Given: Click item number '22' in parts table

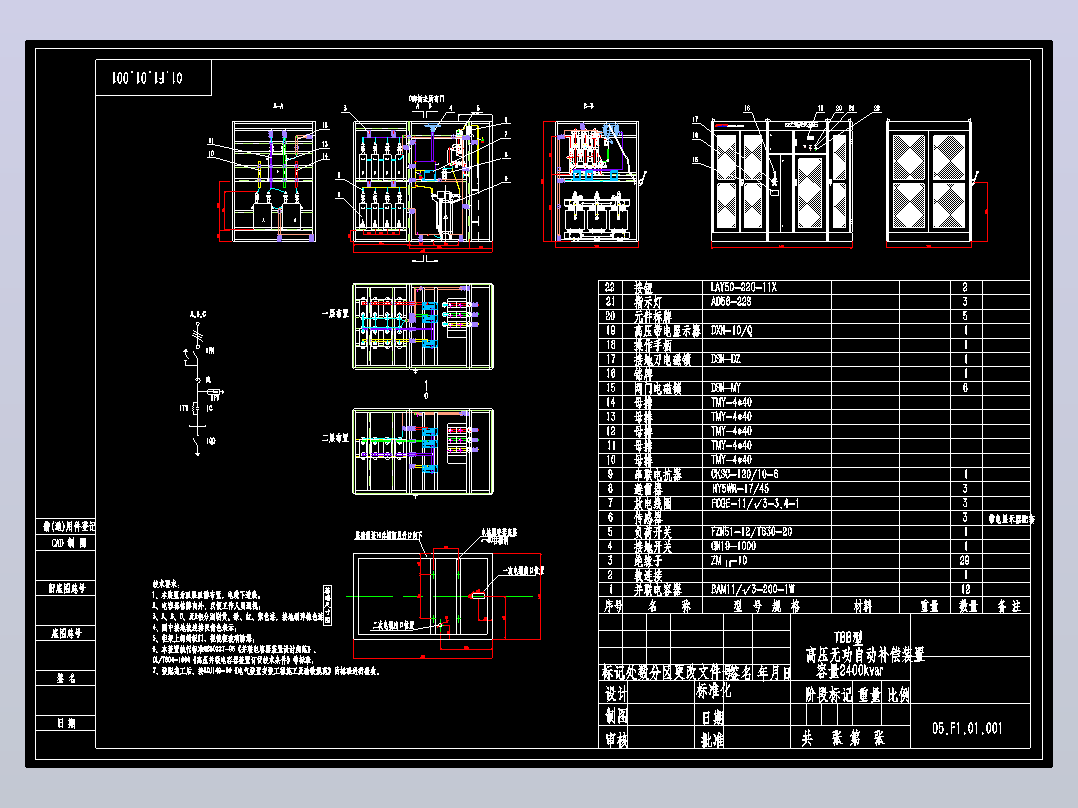Looking at the screenshot, I should point(610,287).
